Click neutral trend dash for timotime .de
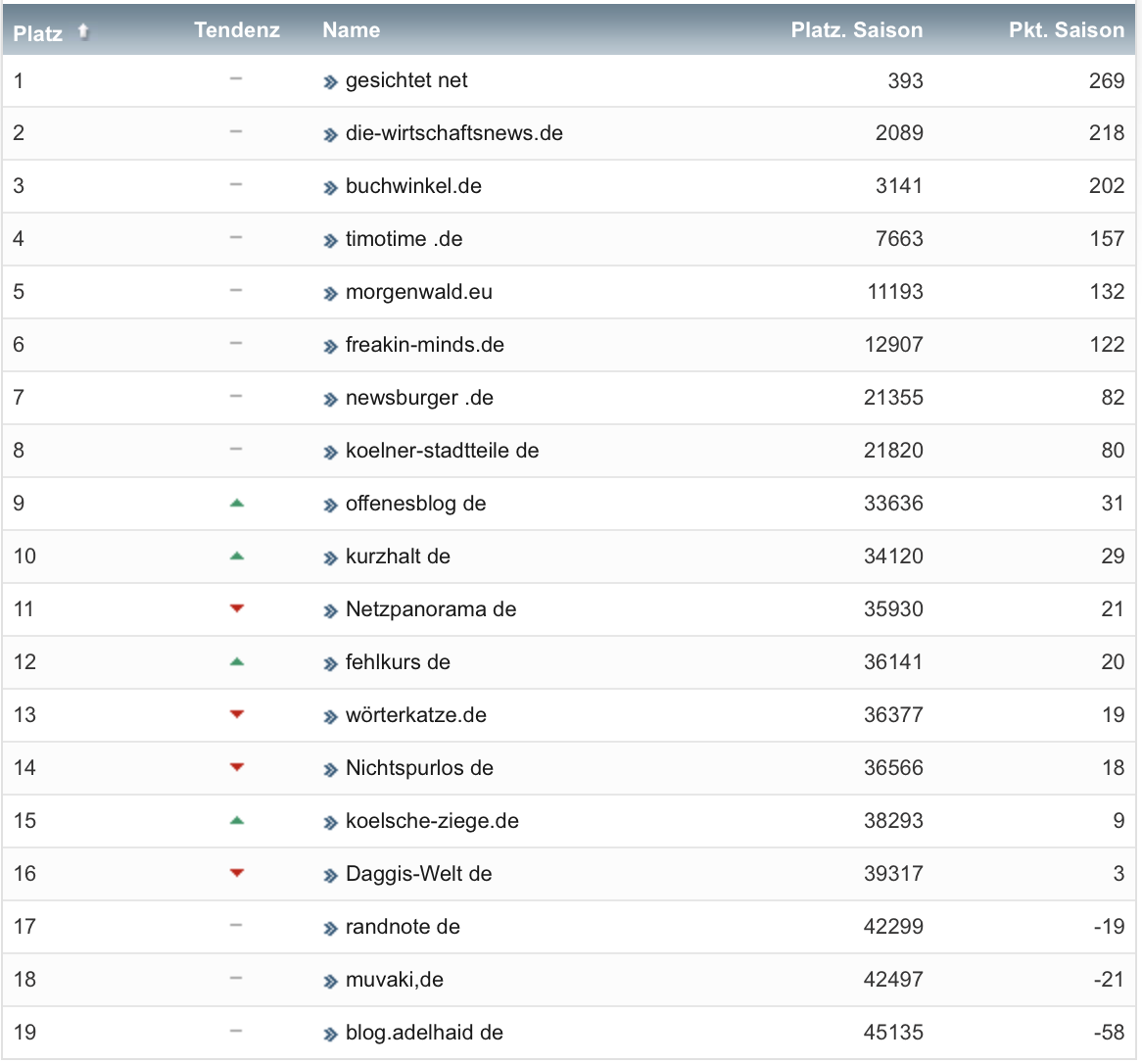This screenshot has width=1142, height=1064. pos(236,237)
